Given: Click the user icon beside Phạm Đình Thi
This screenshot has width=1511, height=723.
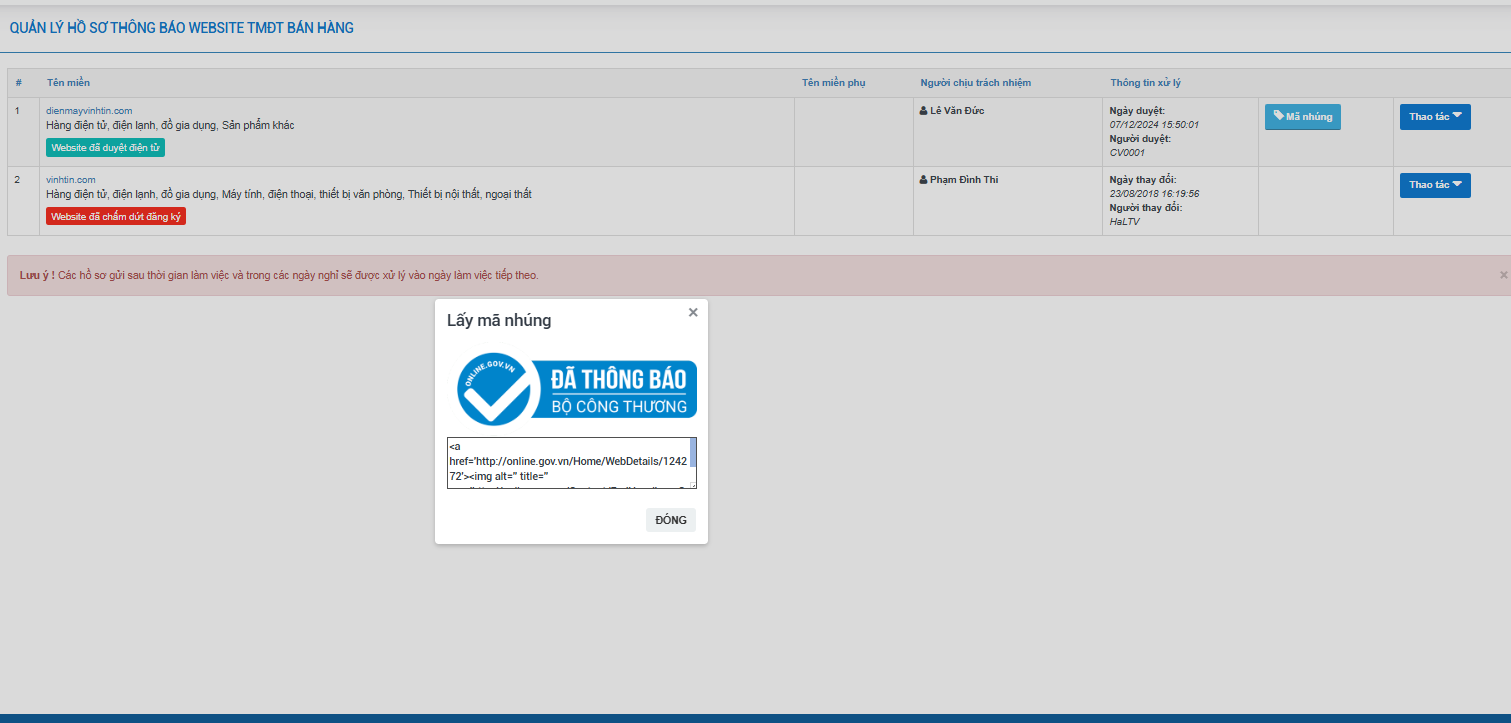Looking at the screenshot, I should (x=923, y=179).
